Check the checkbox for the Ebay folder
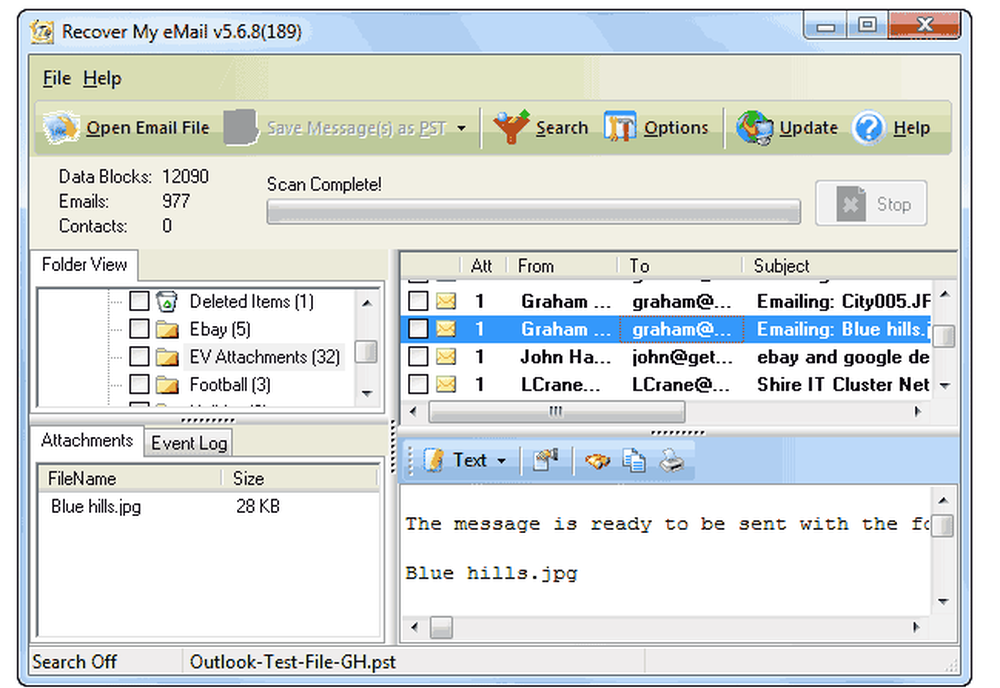The height and width of the screenshot is (688, 1000). pos(140,329)
